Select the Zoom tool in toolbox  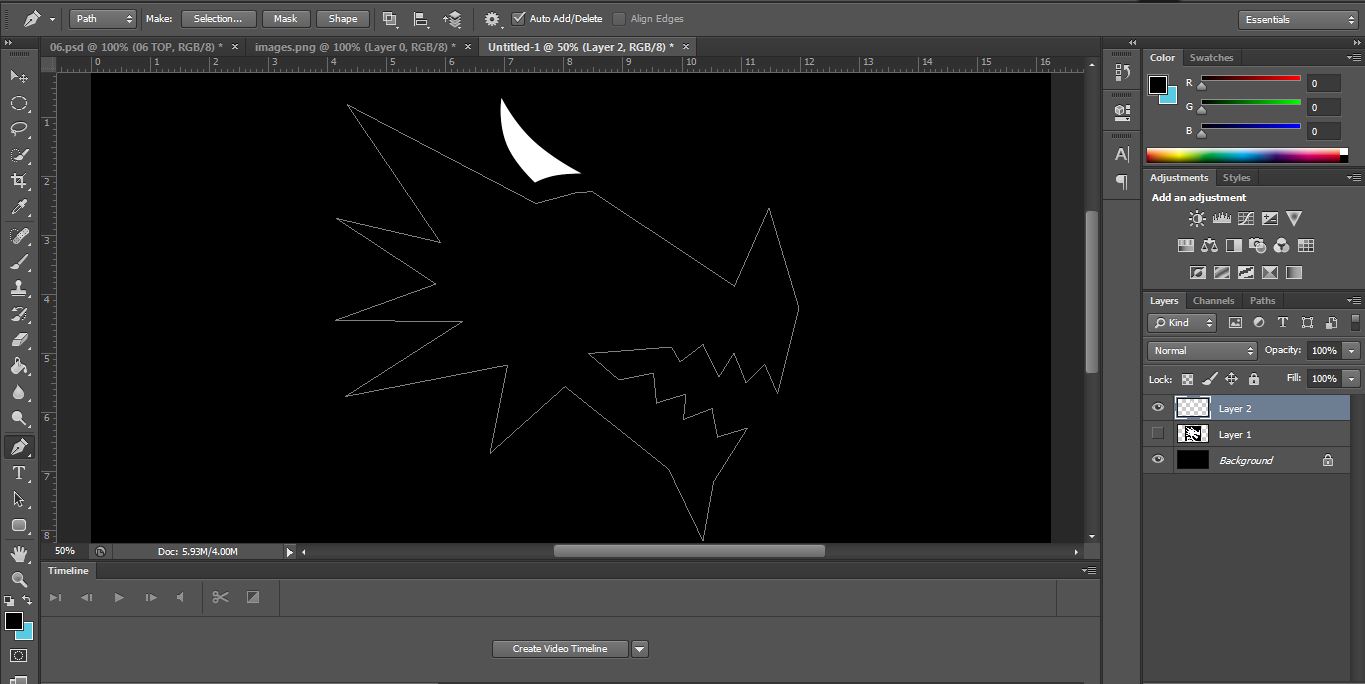click(x=19, y=579)
